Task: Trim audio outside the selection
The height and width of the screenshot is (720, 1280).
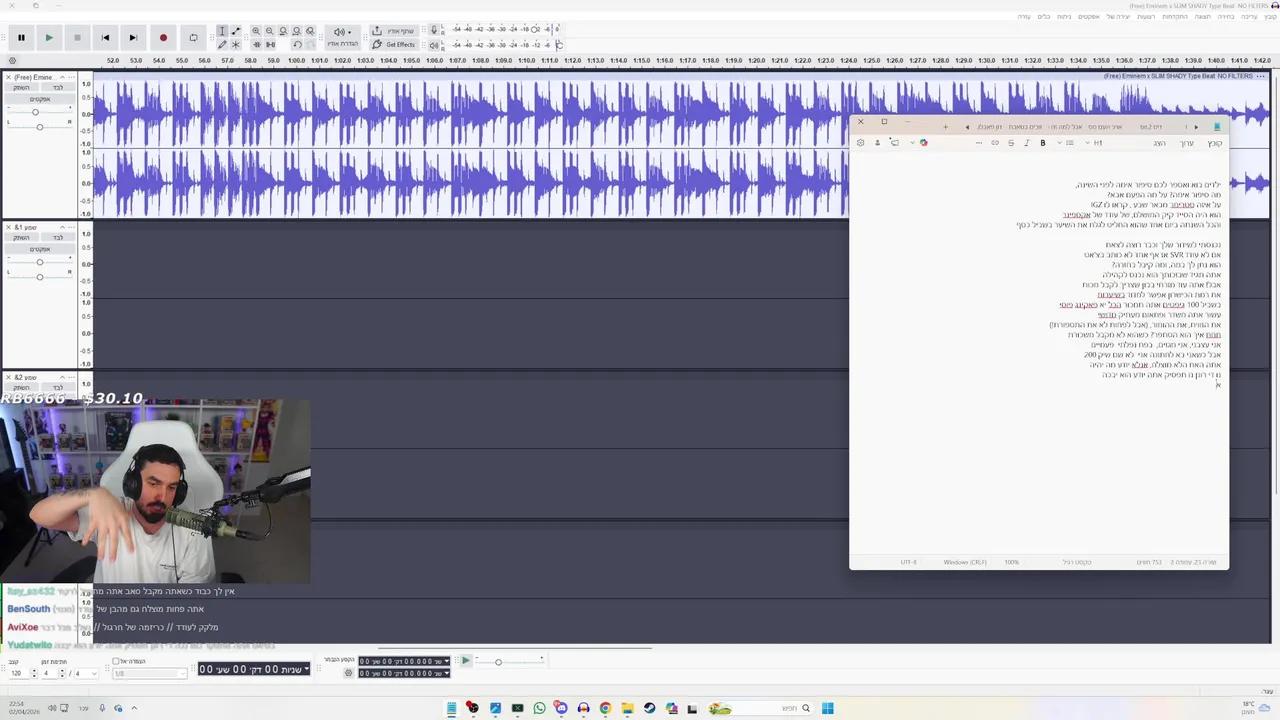Action: (256, 45)
